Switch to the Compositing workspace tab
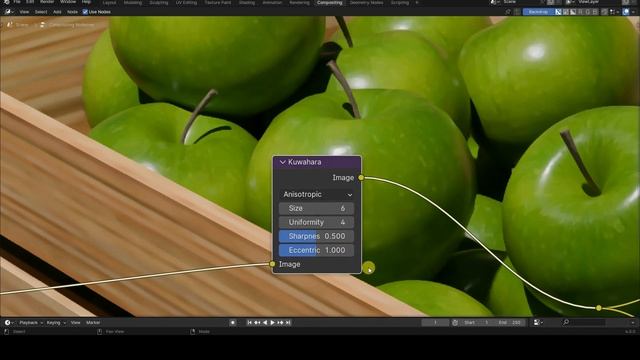Viewport: 640px width, 360px height. (x=329, y=2)
